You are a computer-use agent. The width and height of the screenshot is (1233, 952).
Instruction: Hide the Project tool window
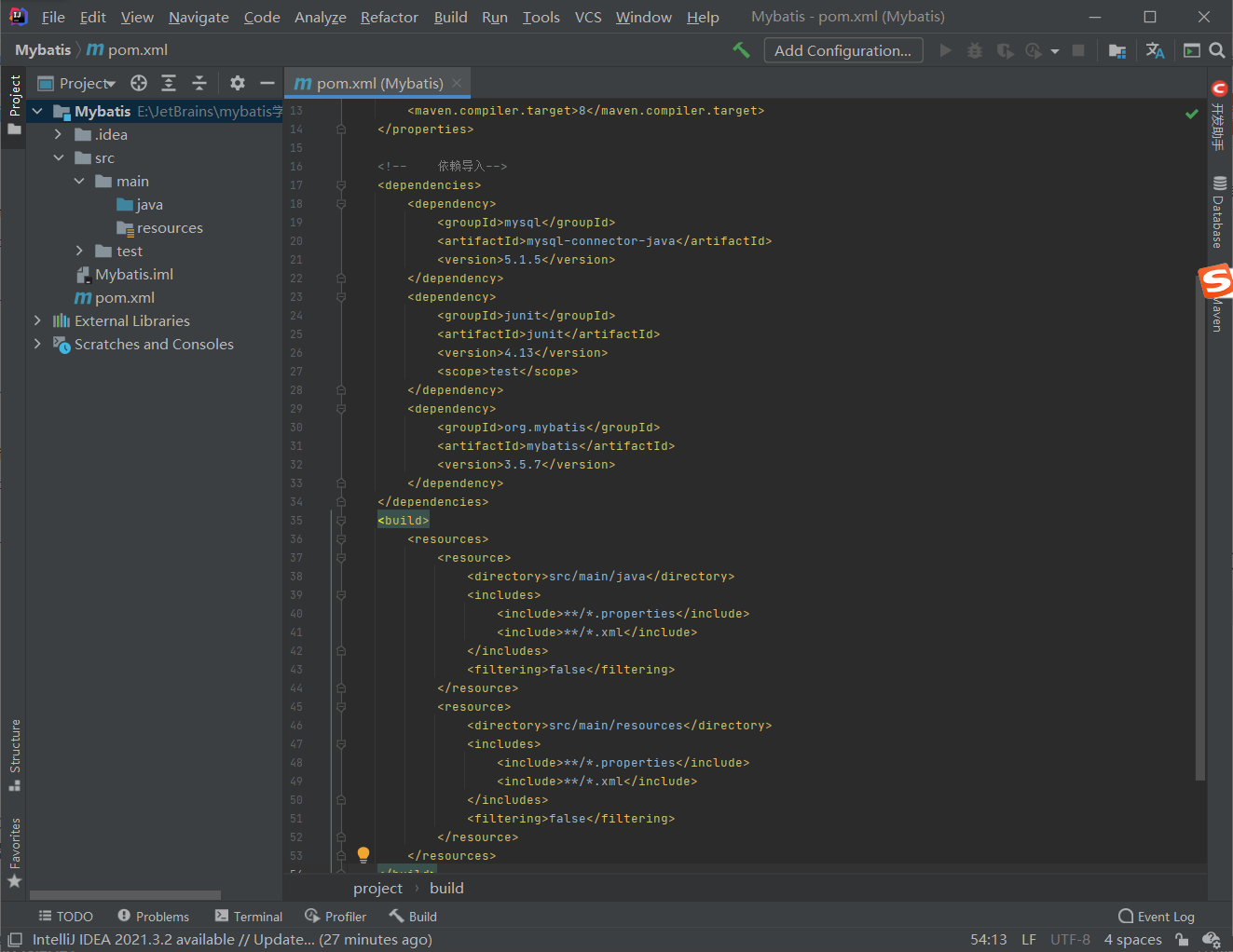tap(267, 83)
